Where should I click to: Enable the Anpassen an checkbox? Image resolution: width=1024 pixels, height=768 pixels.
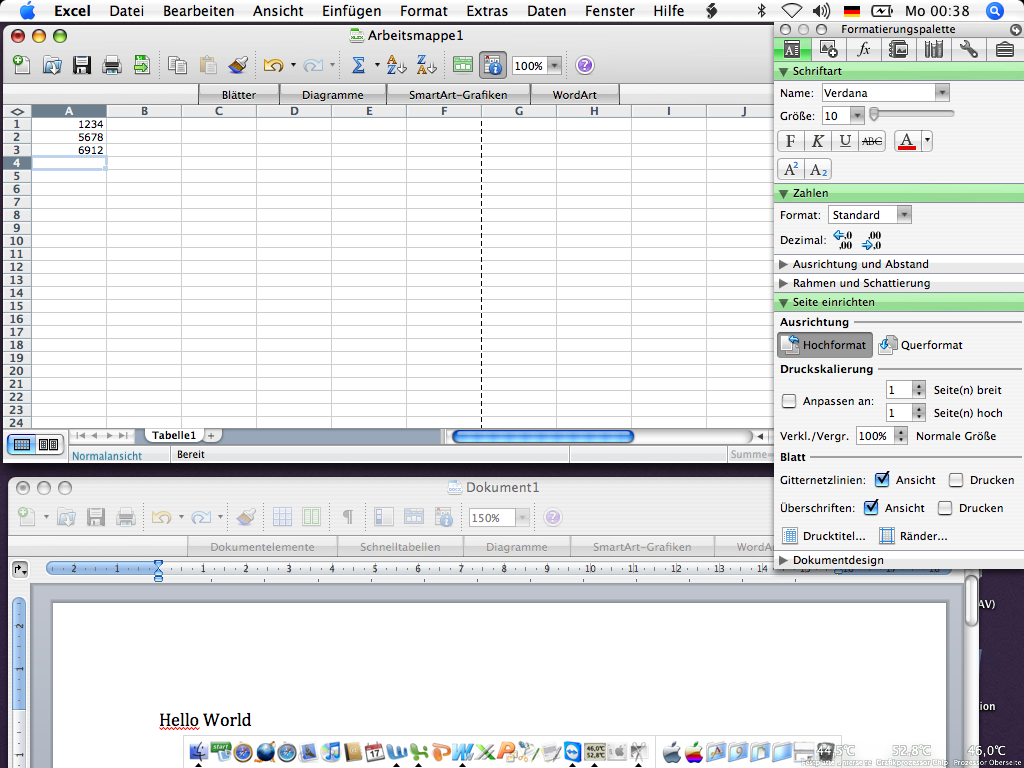789,401
